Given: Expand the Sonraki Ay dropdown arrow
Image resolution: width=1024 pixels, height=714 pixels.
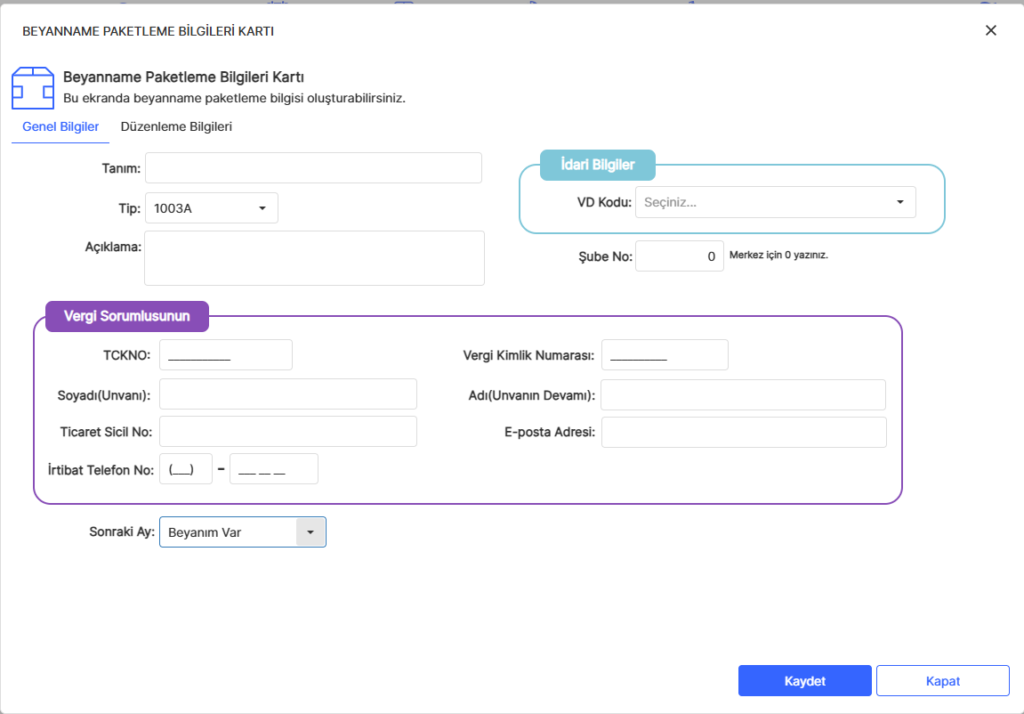Looking at the screenshot, I should coord(310,532).
